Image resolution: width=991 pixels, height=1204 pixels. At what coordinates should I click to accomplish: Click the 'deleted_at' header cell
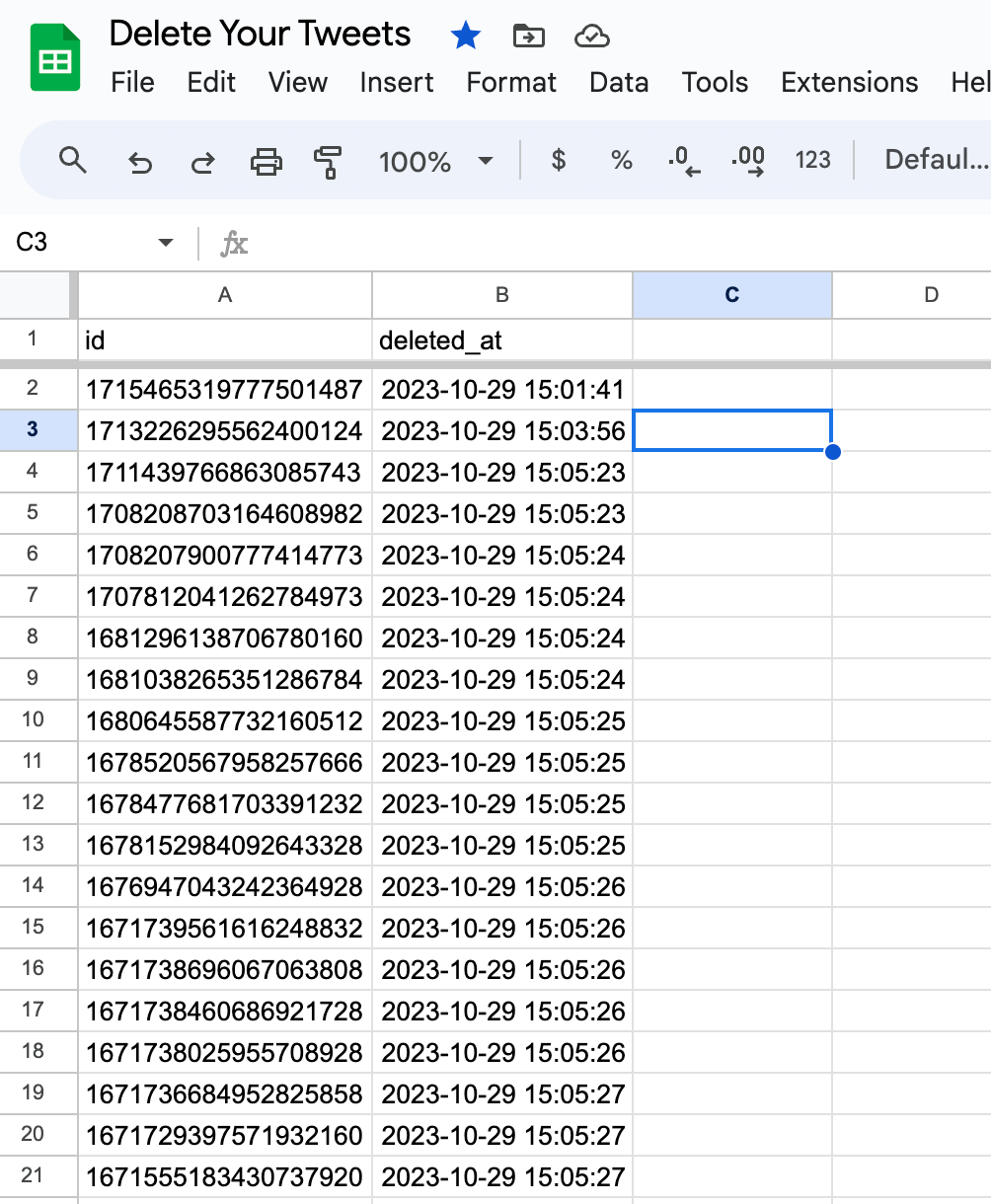pyautogui.click(x=502, y=340)
